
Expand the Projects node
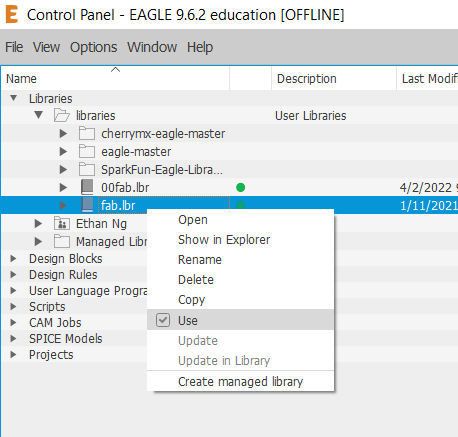click(13, 355)
